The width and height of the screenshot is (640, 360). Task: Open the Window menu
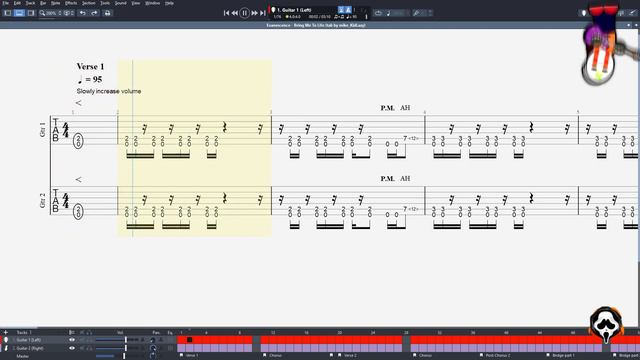click(153, 3)
